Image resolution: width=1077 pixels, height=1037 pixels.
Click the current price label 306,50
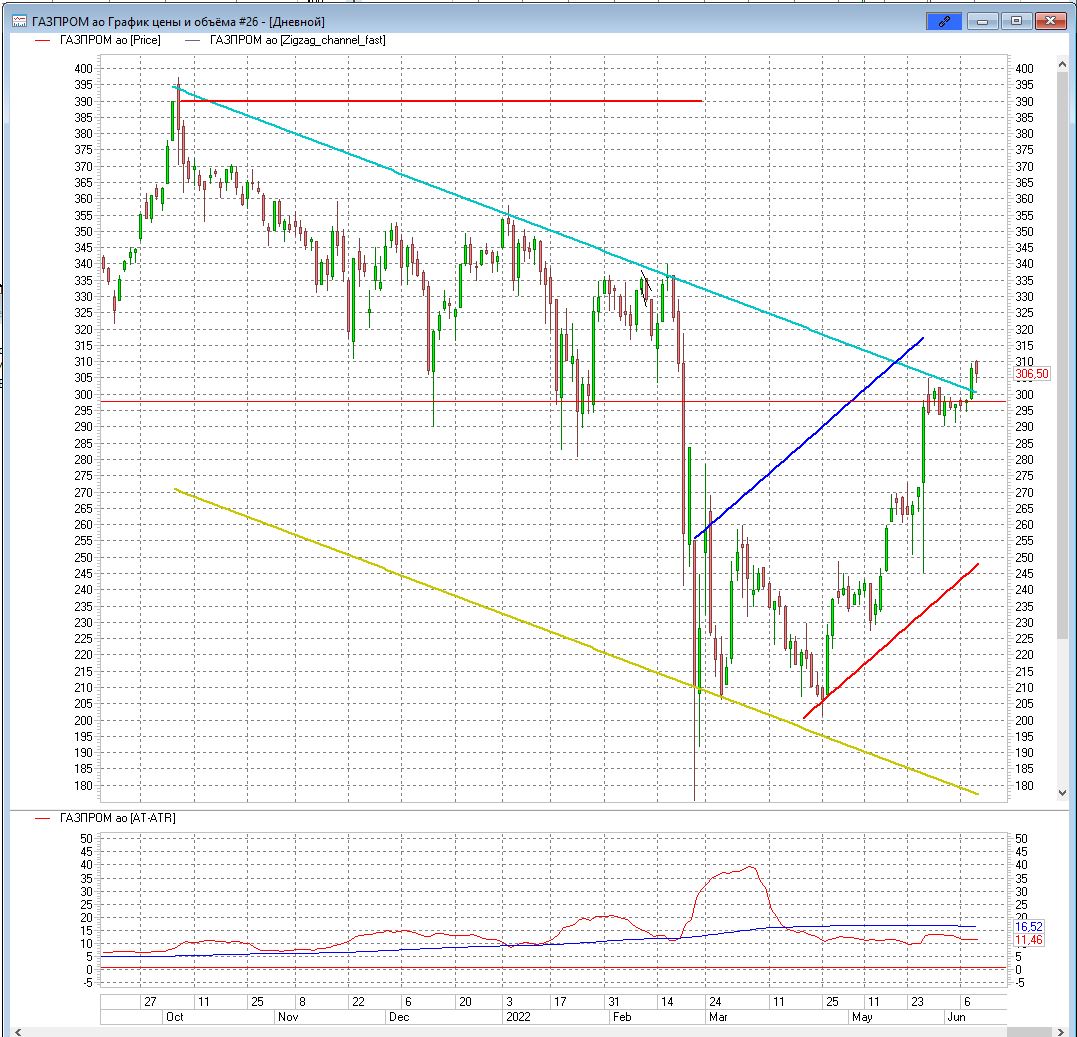click(x=1030, y=374)
